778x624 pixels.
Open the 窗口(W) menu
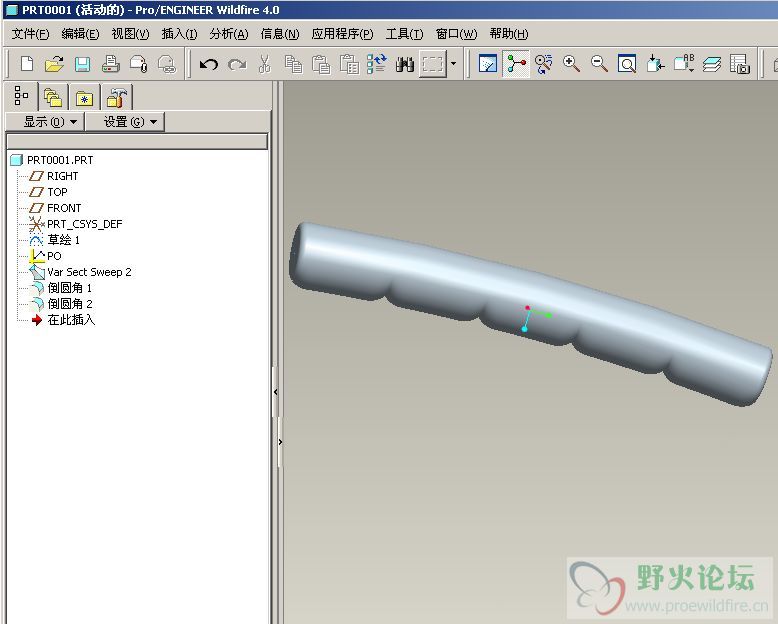pyautogui.click(x=456, y=34)
